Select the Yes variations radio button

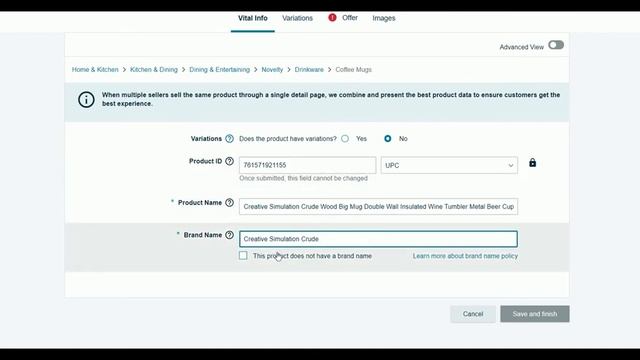tap(345, 139)
